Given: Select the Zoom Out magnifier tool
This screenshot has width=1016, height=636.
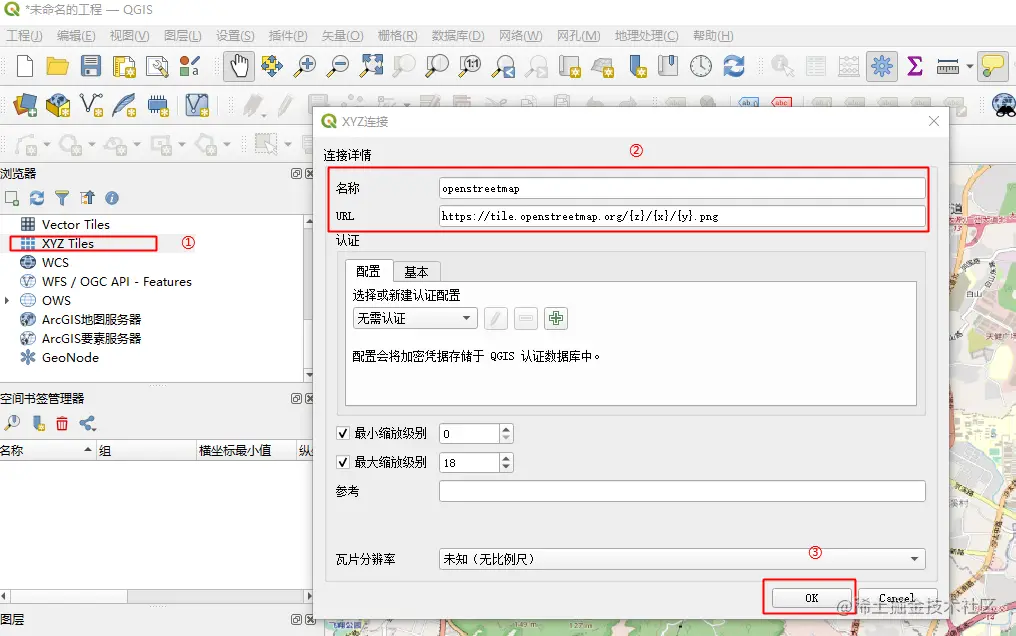Looking at the screenshot, I should tap(338, 66).
